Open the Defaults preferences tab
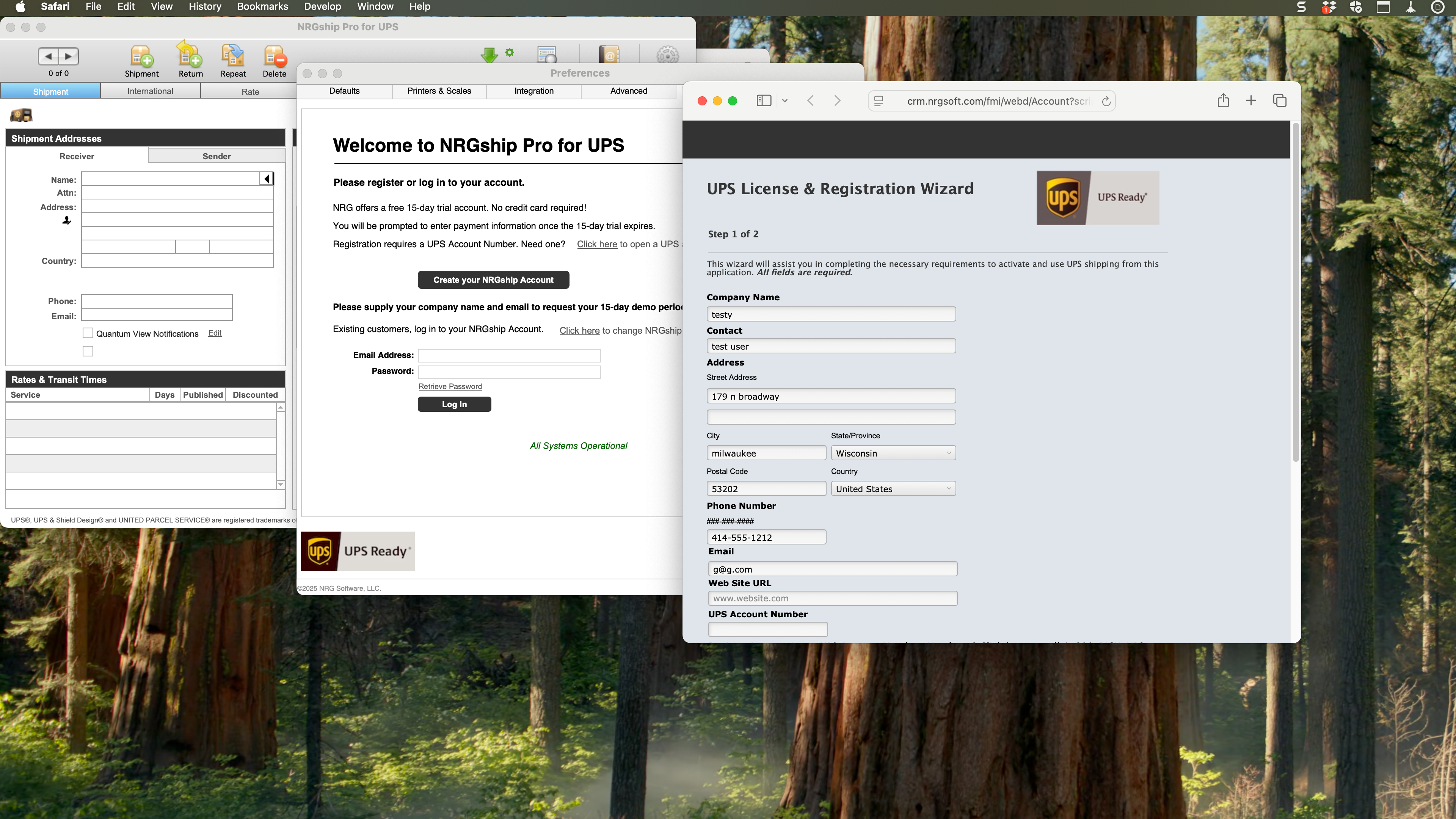 click(x=344, y=91)
